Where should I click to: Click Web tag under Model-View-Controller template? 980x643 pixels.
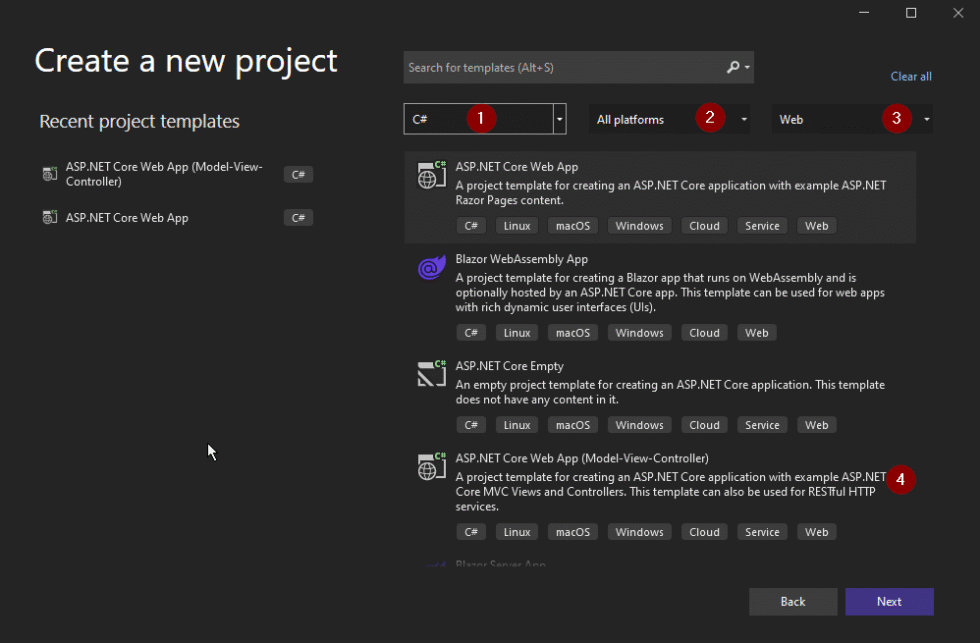(816, 532)
